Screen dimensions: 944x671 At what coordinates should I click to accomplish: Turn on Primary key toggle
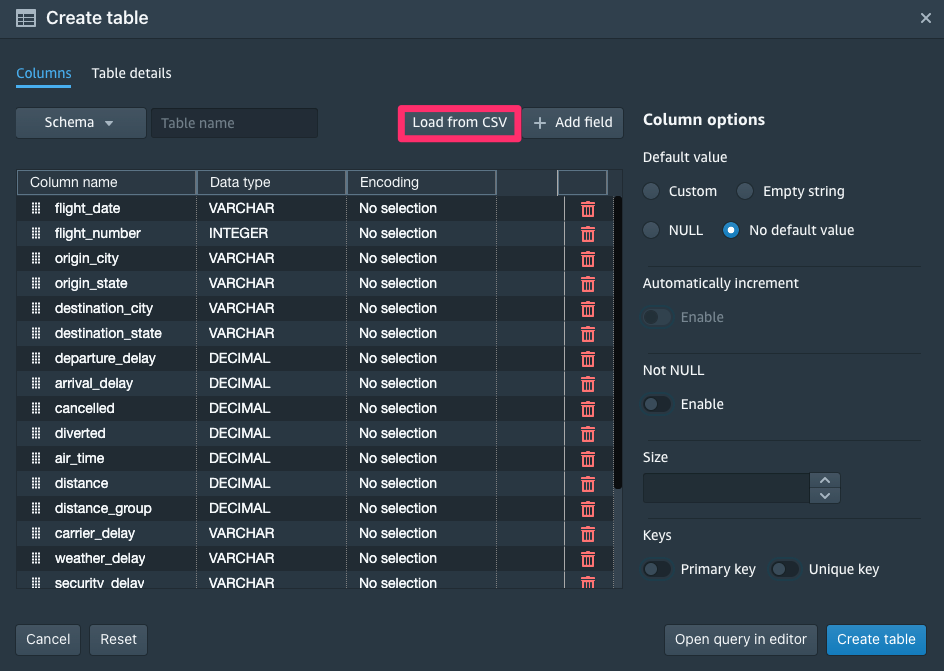point(657,569)
